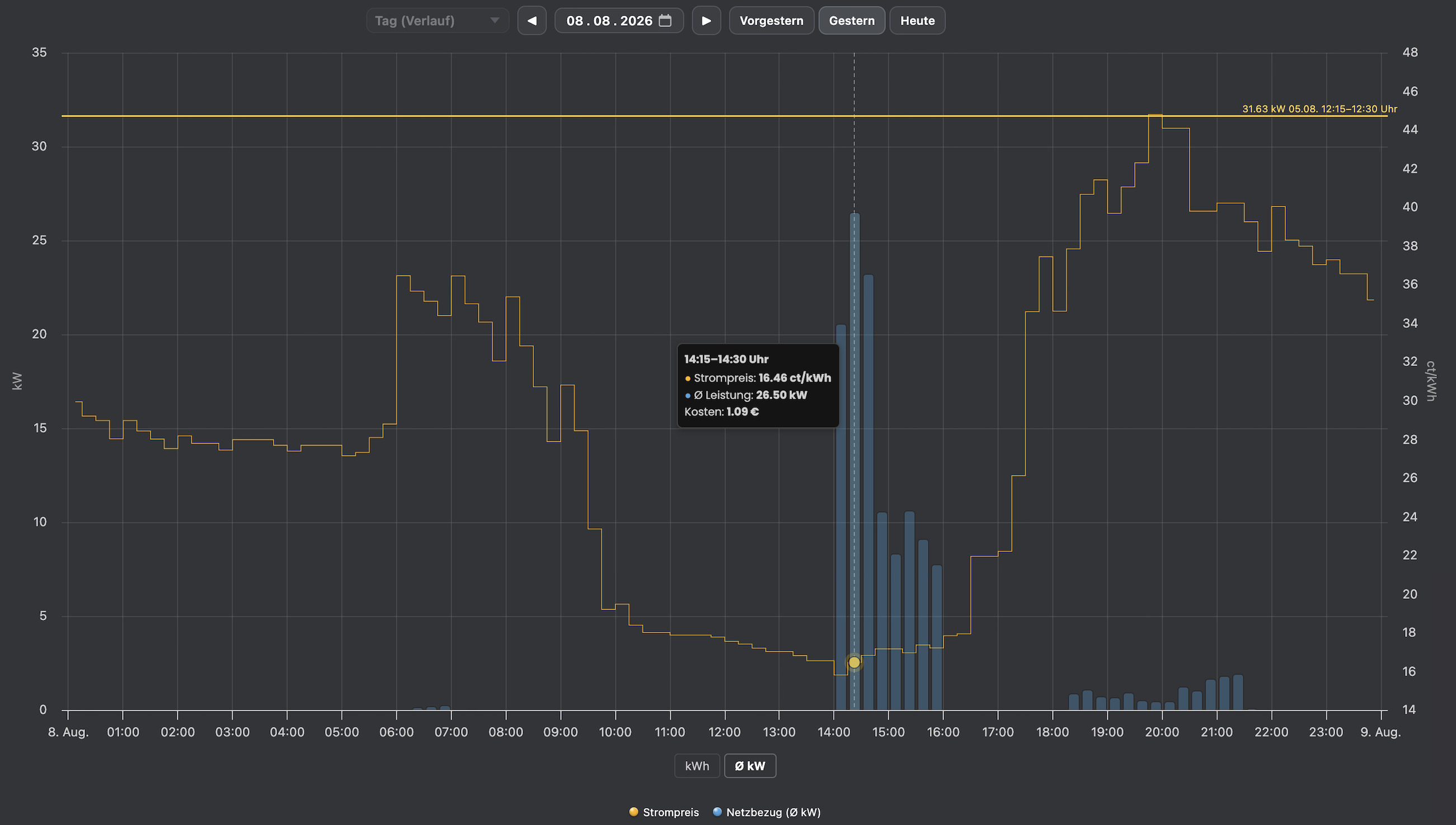This screenshot has height=825, width=1456.
Task: Go to the next day with right arrow
Action: (706, 21)
